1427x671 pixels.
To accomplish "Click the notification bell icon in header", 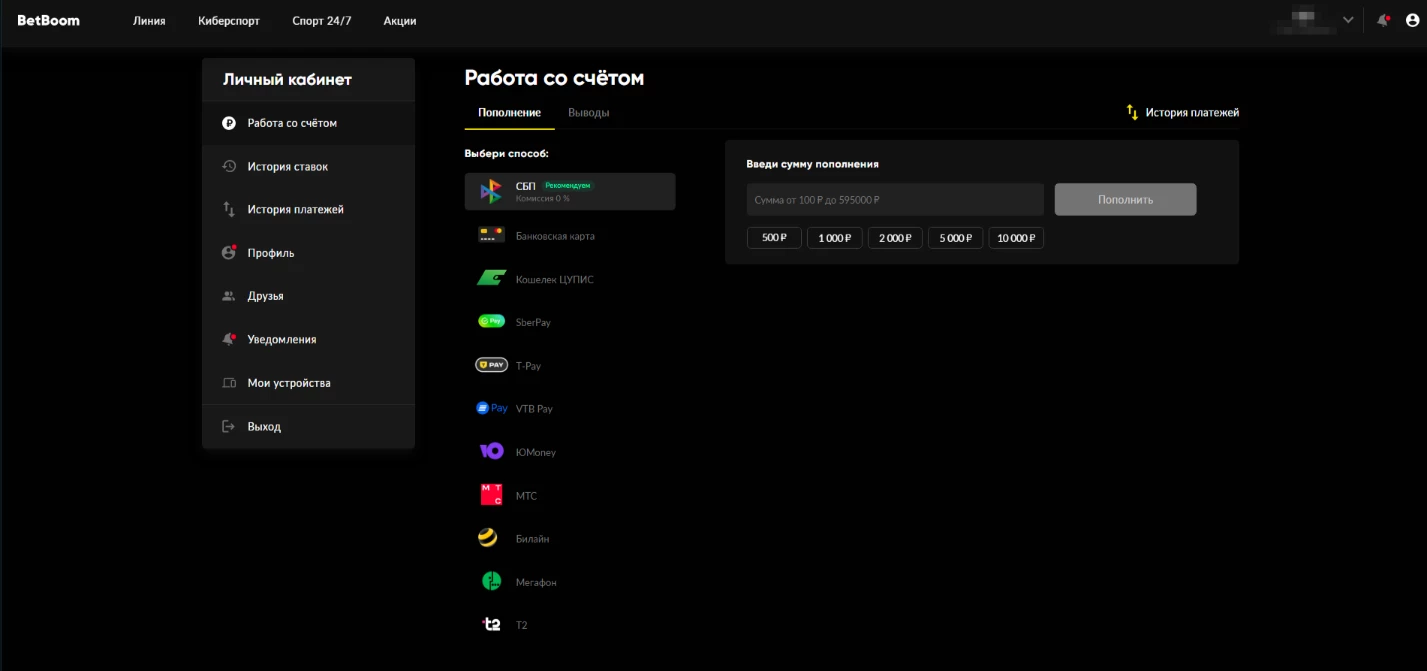I will pos(1383,20).
